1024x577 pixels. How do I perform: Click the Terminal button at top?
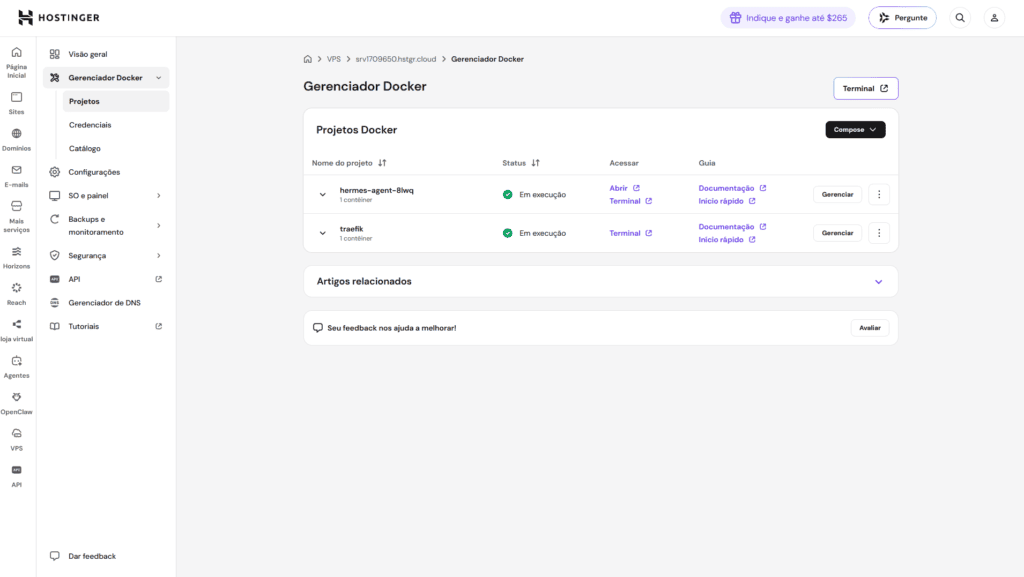coord(865,89)
